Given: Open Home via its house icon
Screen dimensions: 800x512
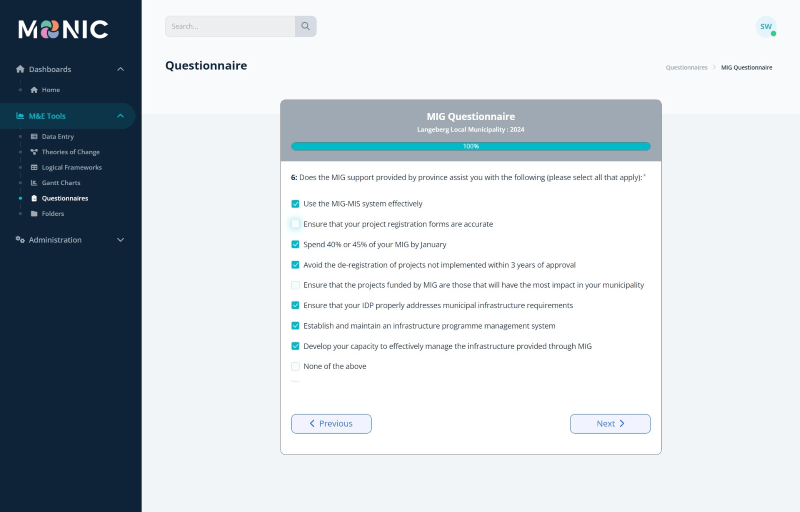Looking at the screenshot, I should click(34, 90).
